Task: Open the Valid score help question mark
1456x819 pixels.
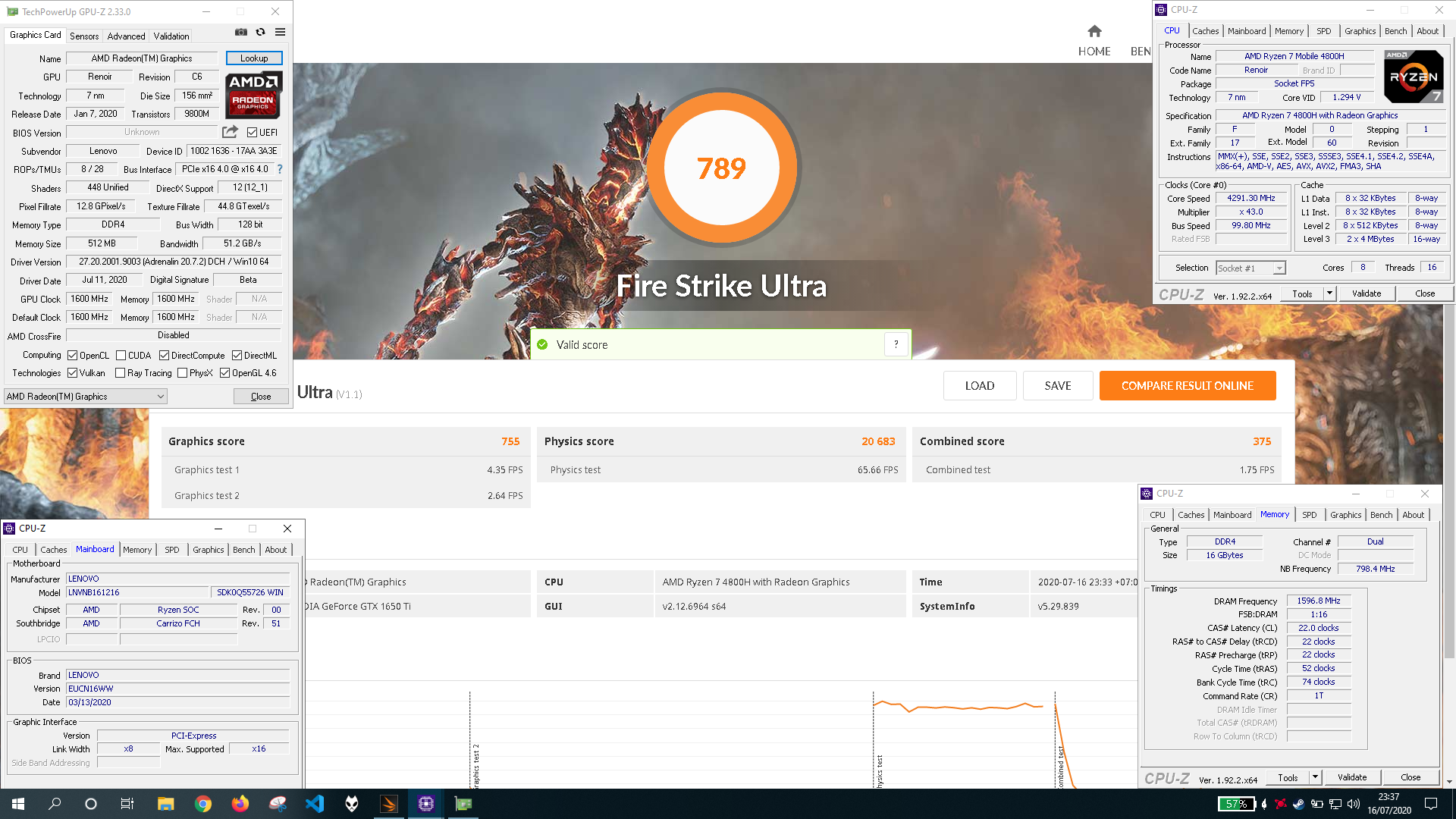Action: pos(896,344)
